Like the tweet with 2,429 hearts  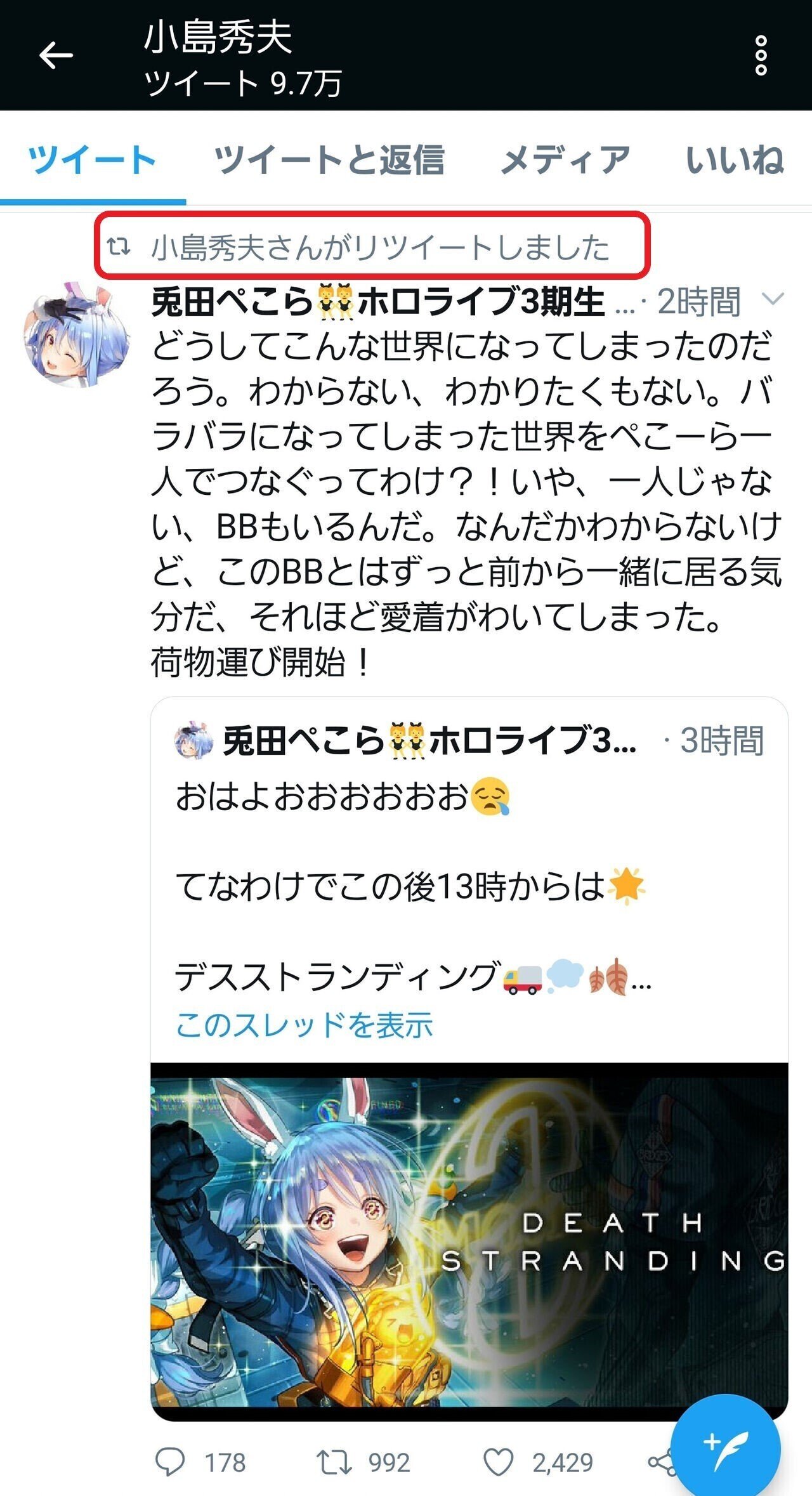[x=499, y=1463]
